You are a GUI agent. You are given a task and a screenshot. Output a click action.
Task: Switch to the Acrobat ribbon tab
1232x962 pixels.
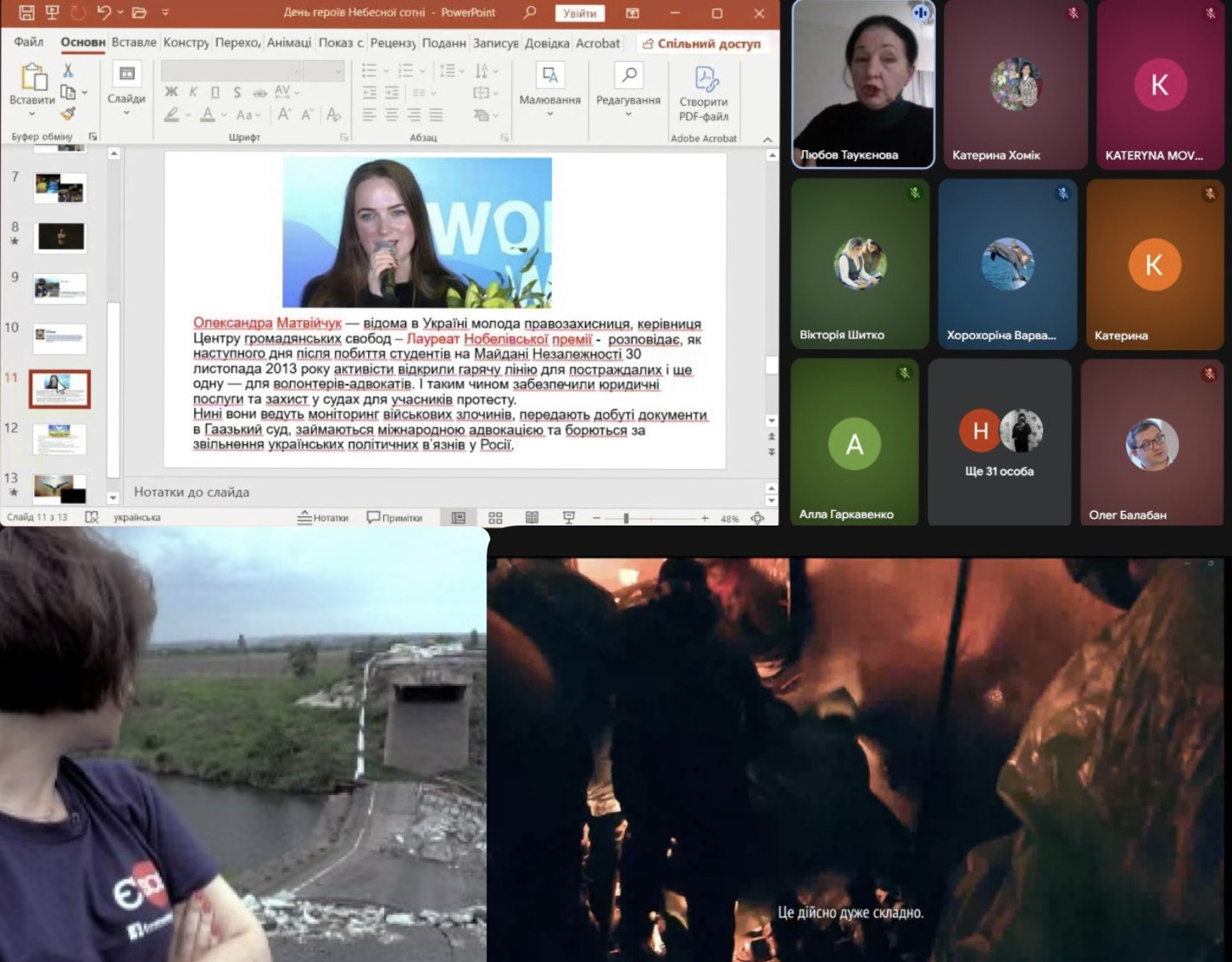pos(598,43)
